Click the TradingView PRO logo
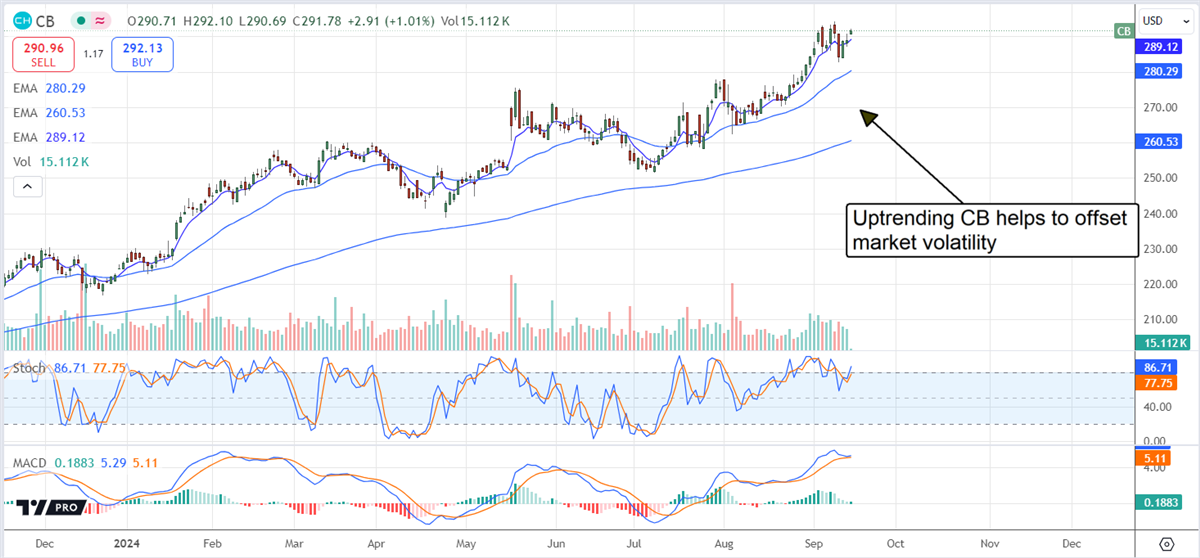 point(47,508)
